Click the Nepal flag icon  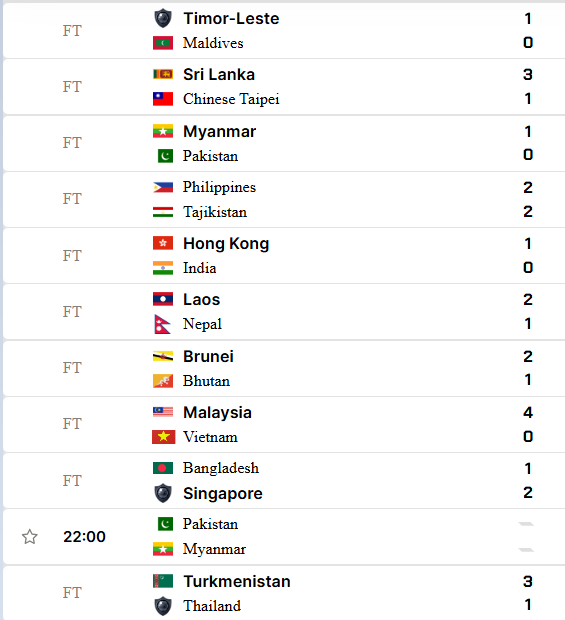click(x=162, y=324)
